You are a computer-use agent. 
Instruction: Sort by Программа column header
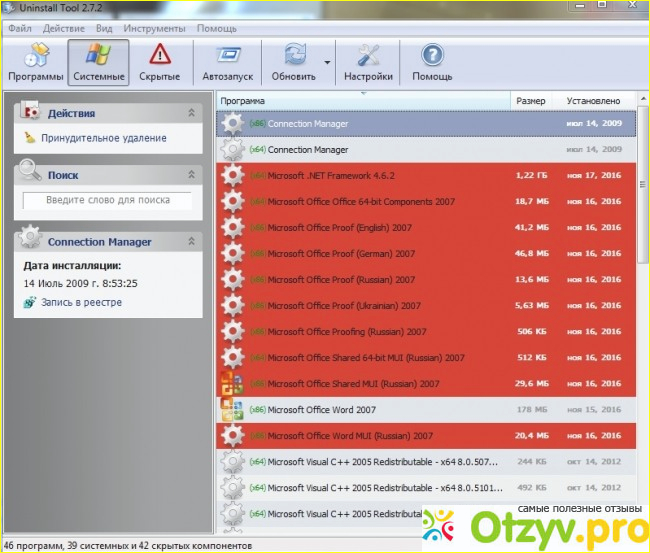[x=363, y=101]
